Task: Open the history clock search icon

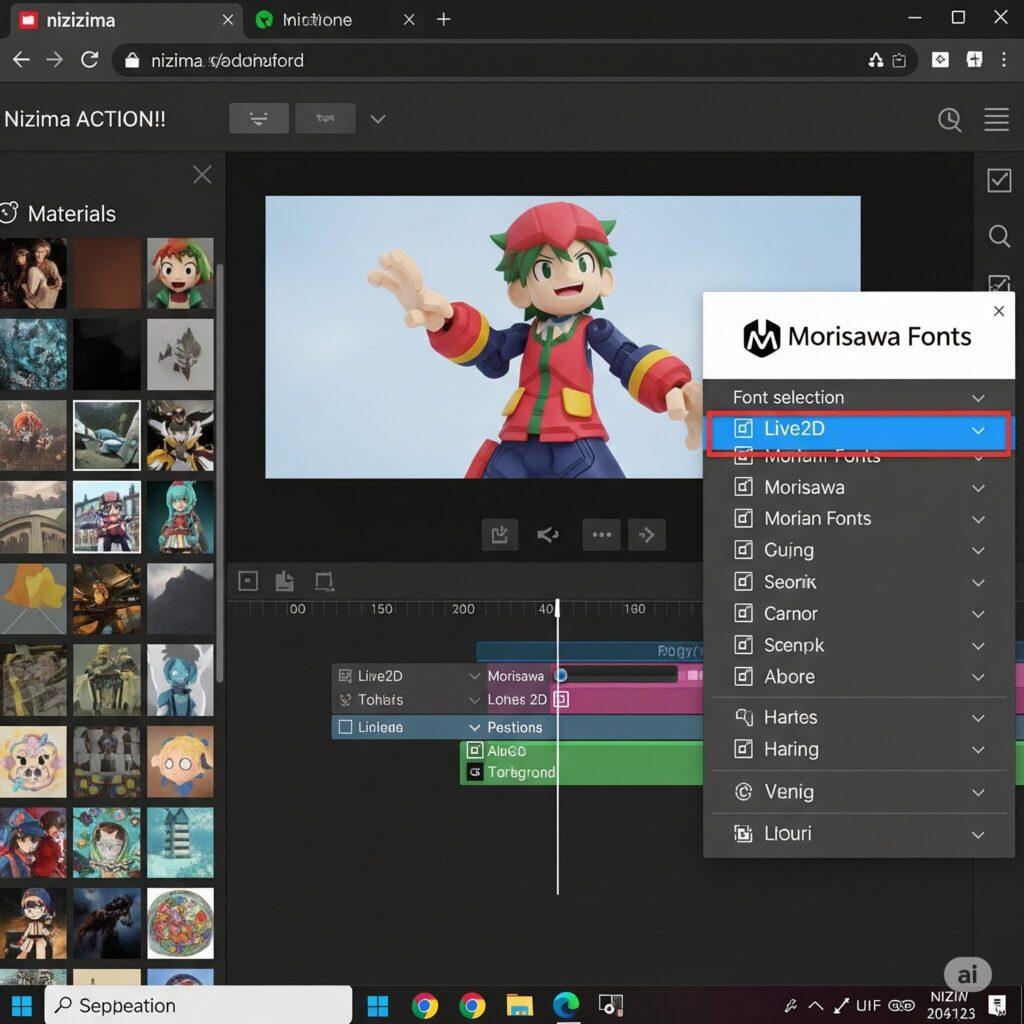Action: coord(949,120)
